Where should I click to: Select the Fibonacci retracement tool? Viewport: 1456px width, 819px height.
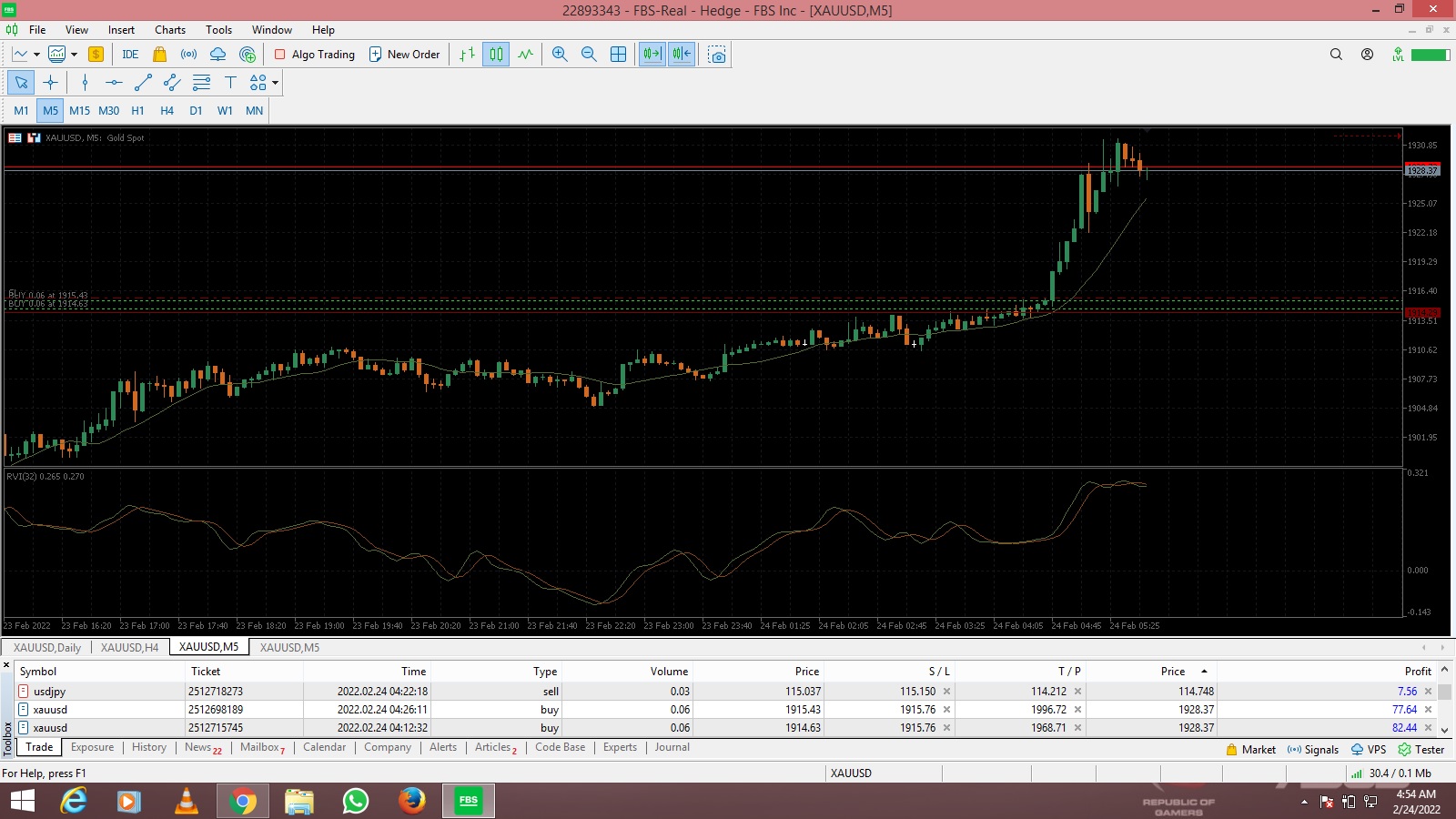pos(201,83)
